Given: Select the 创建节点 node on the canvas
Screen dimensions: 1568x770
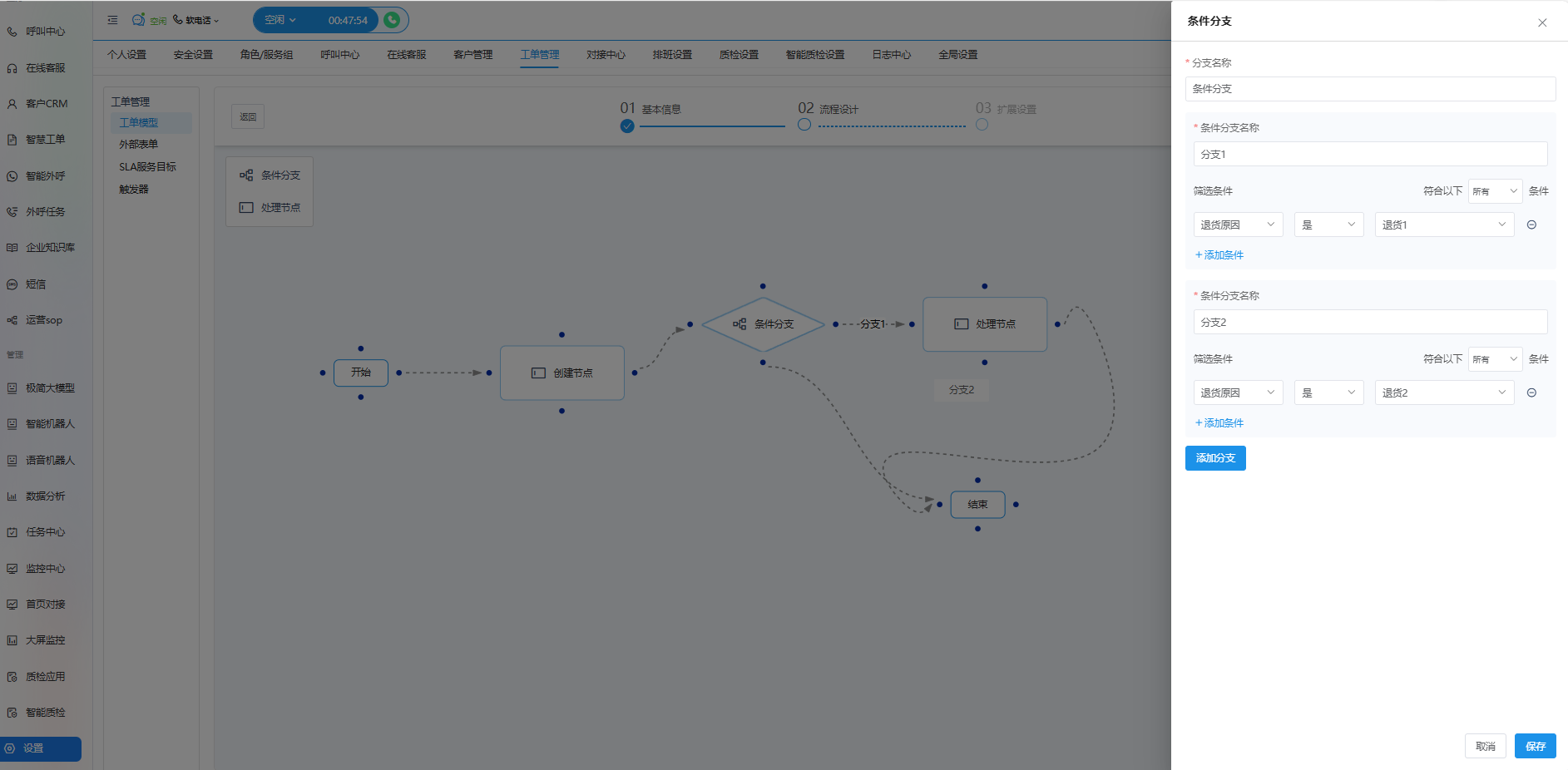Looking at the screenshot, I should pyautogui.click(x=562, y=373).
